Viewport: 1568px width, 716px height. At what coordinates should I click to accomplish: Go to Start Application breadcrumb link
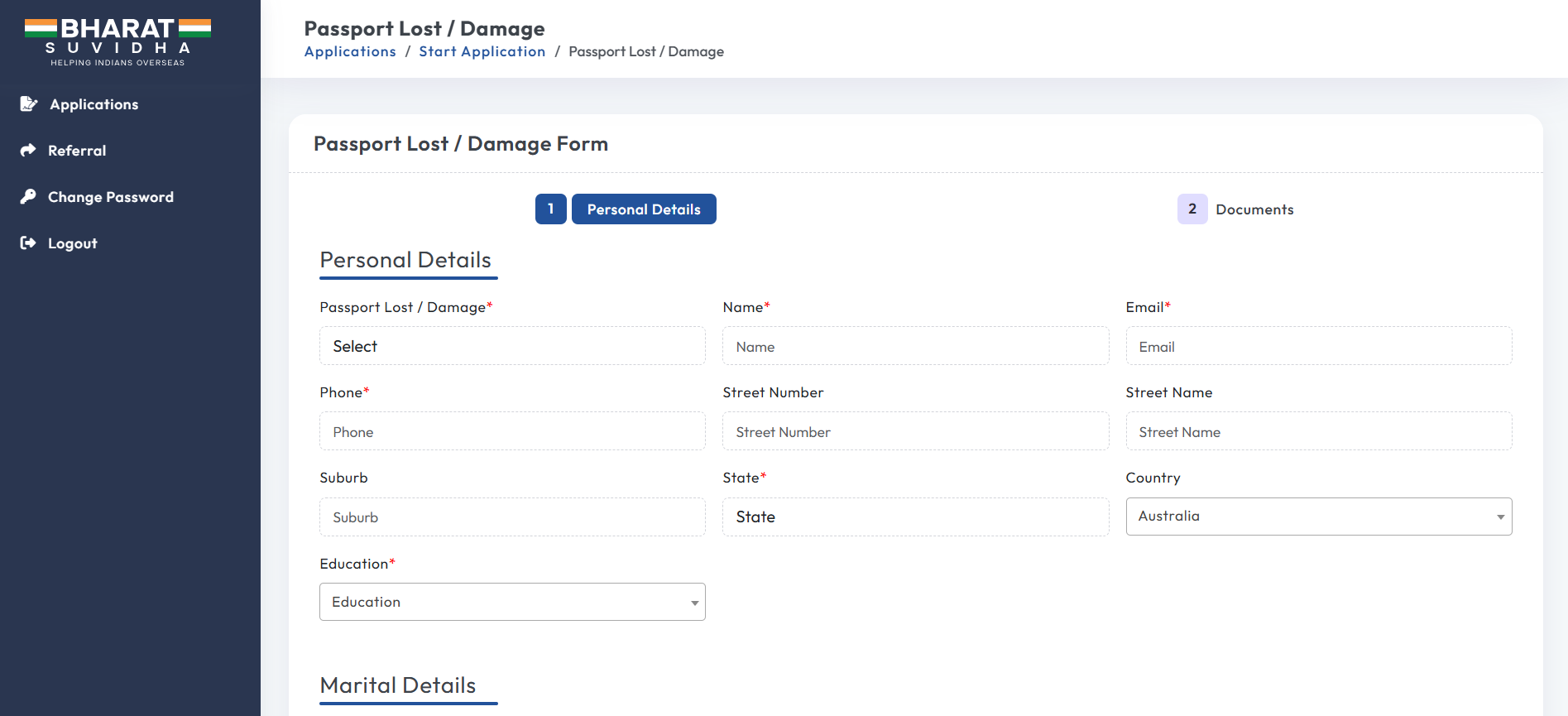coord(482,51)
